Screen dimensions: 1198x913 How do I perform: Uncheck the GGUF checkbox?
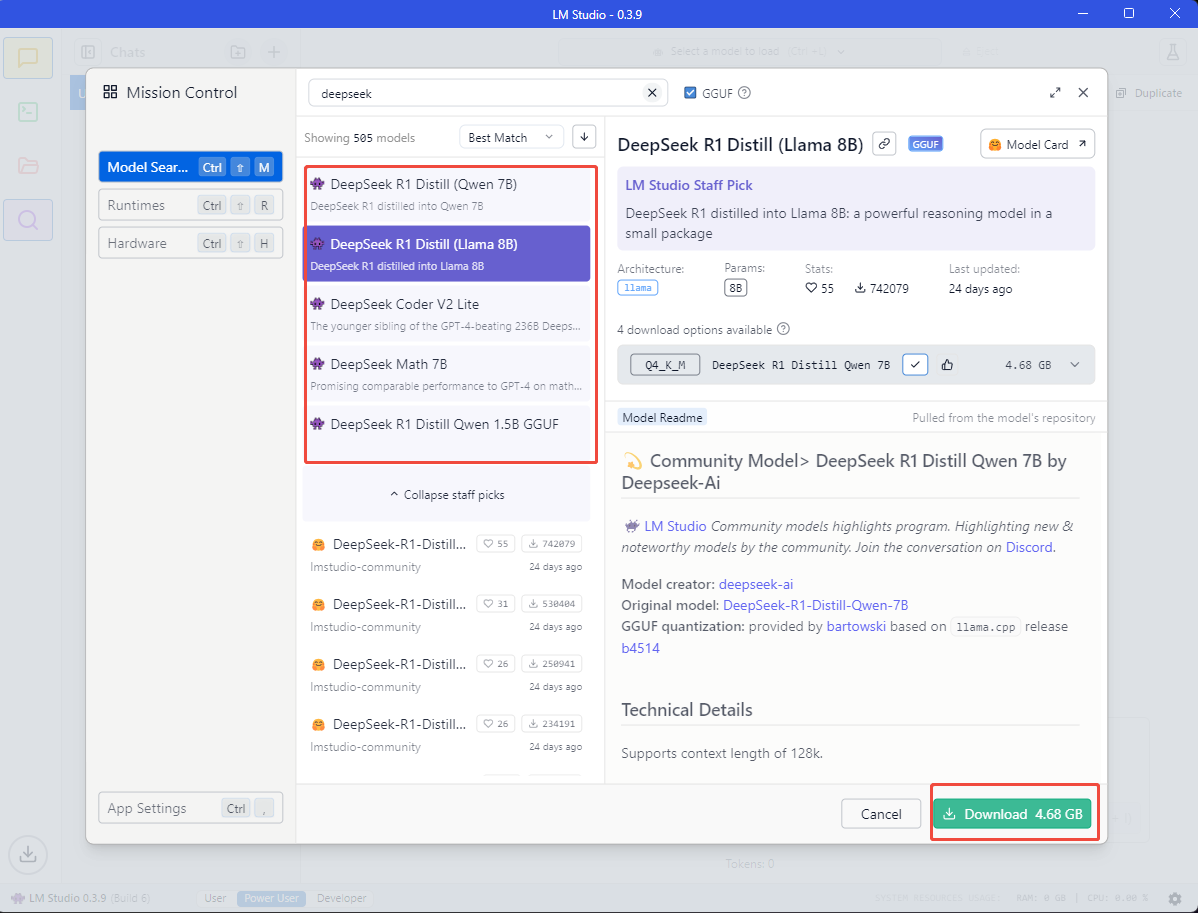(690, 93)
